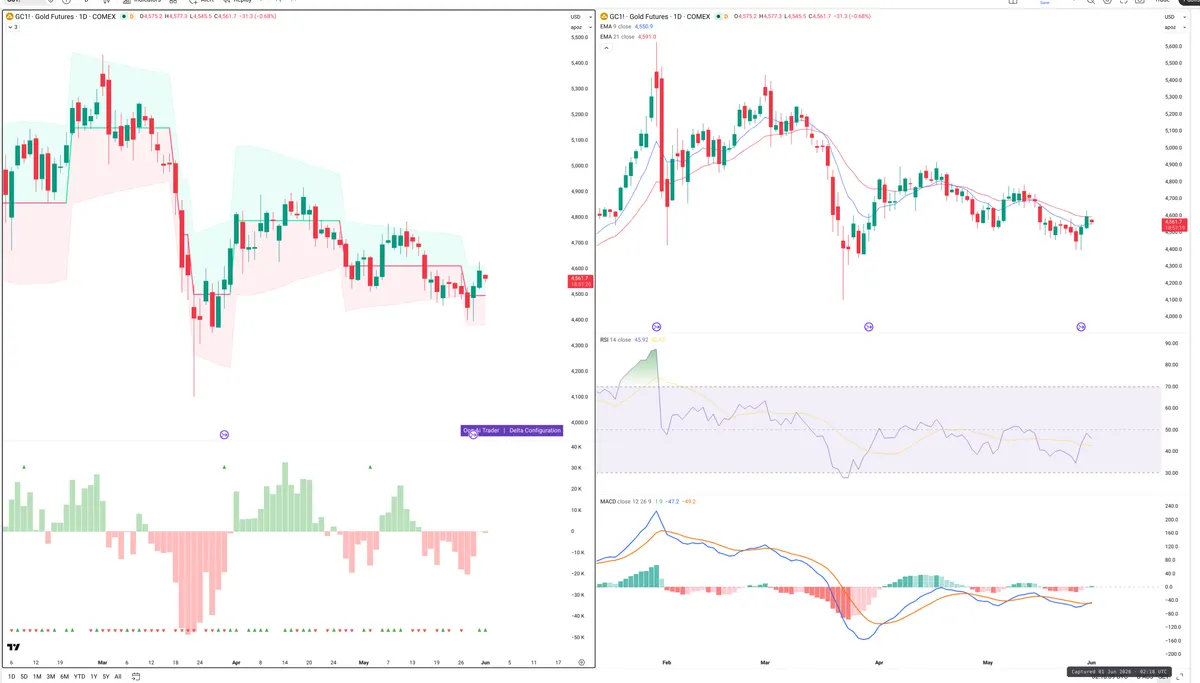Select the 5Y time range
The image size is (1200, 683).
[106, 677]
